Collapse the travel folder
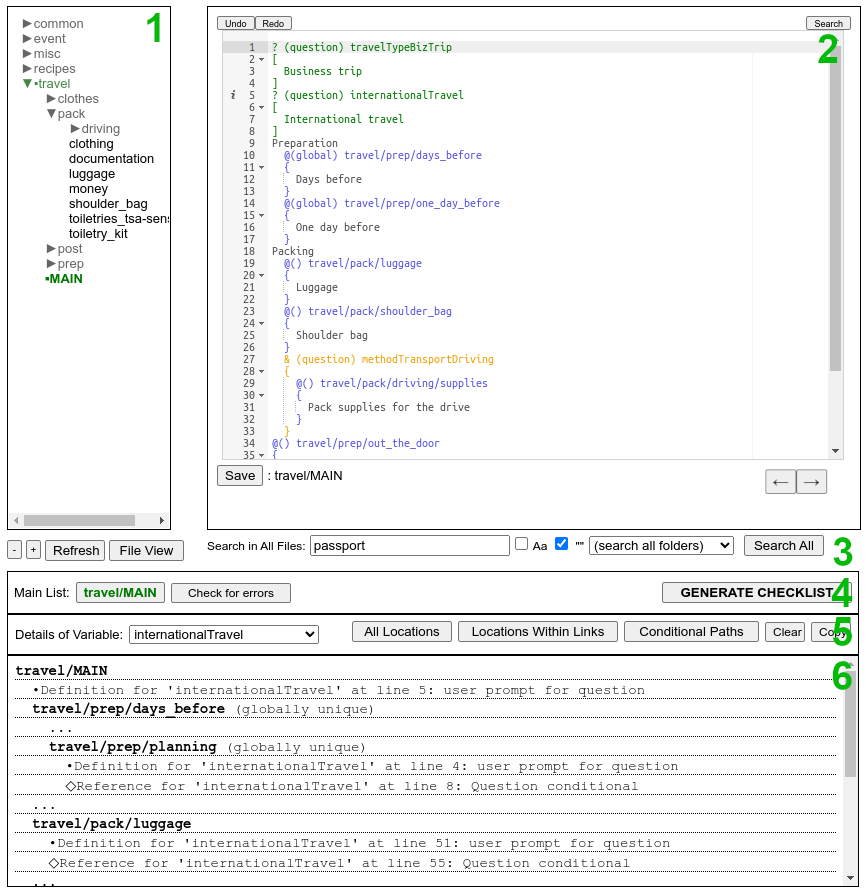Image resolution: width=866 pixels, height=894 pixels. (27, 84)
